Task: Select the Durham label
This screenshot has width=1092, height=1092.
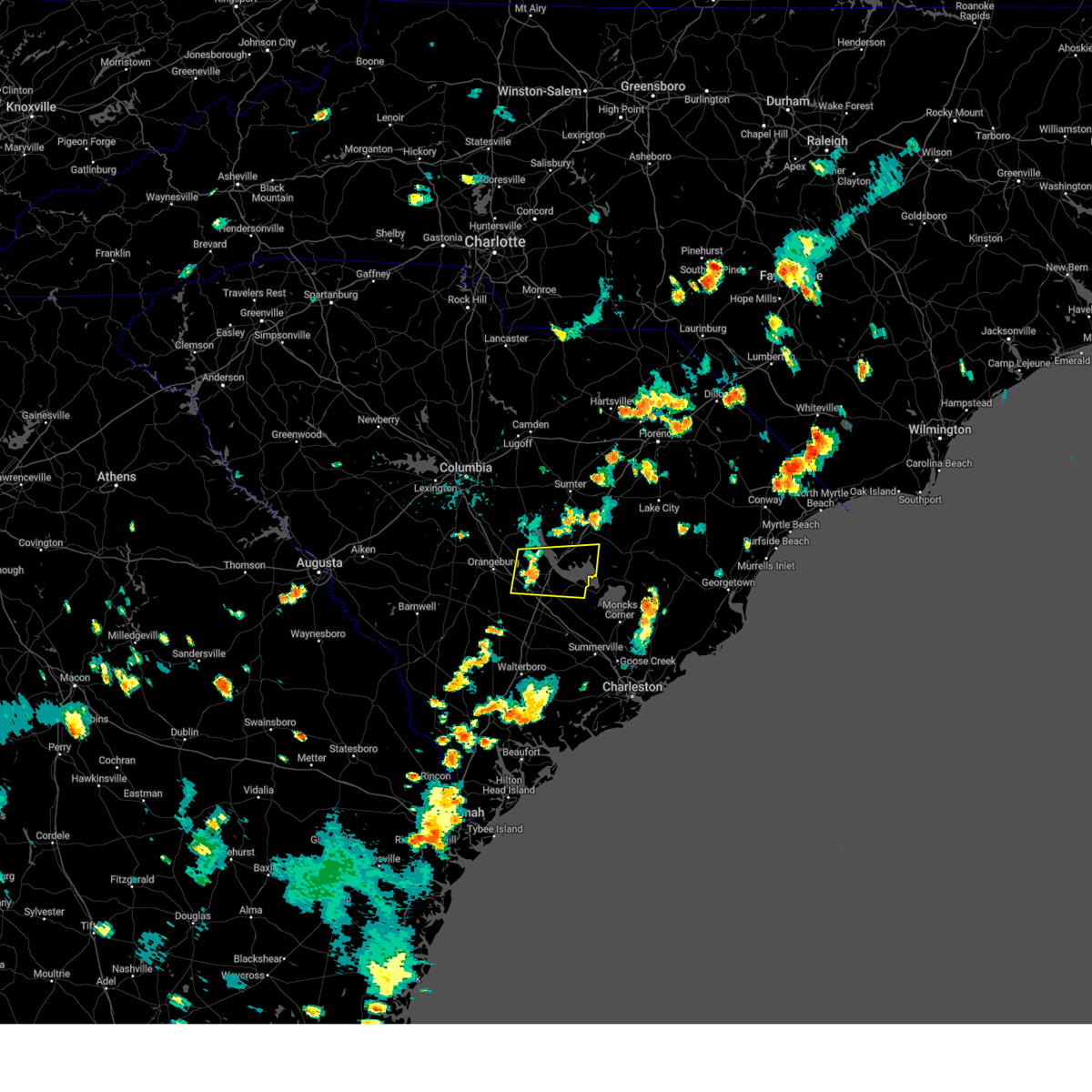Action: point(787,101)
